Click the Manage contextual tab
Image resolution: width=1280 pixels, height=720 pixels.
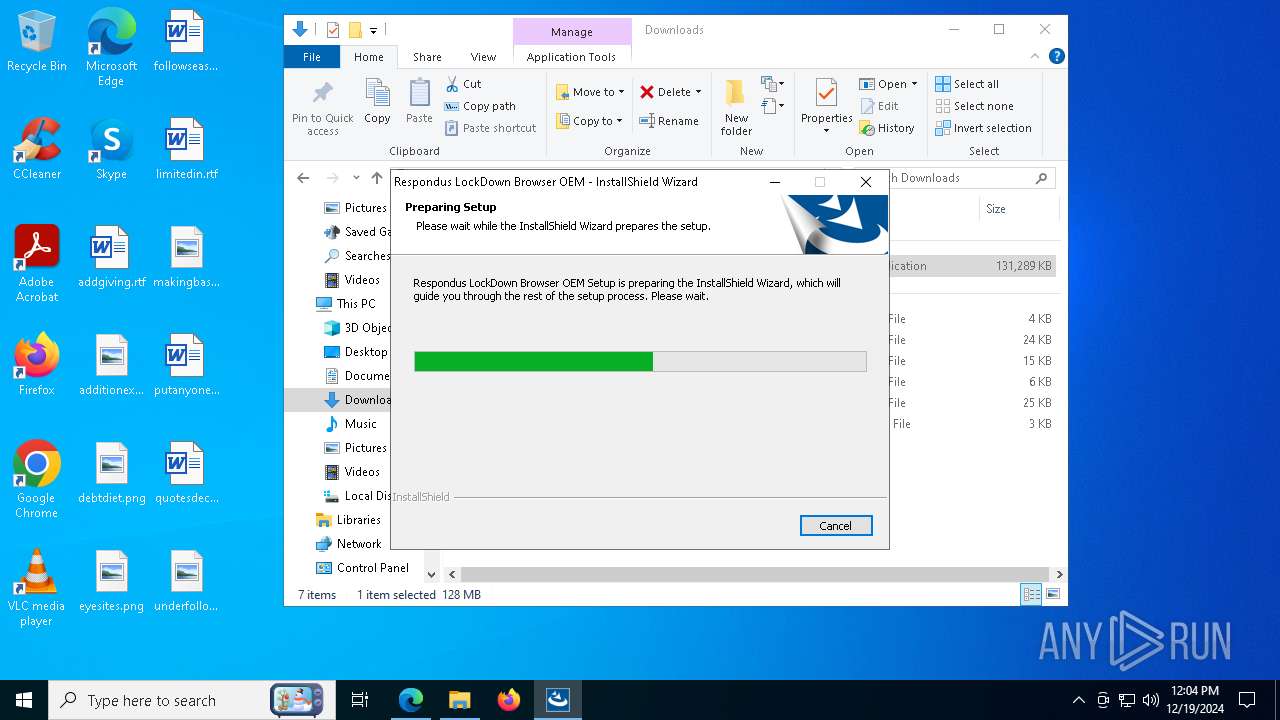tap(572, 31)
